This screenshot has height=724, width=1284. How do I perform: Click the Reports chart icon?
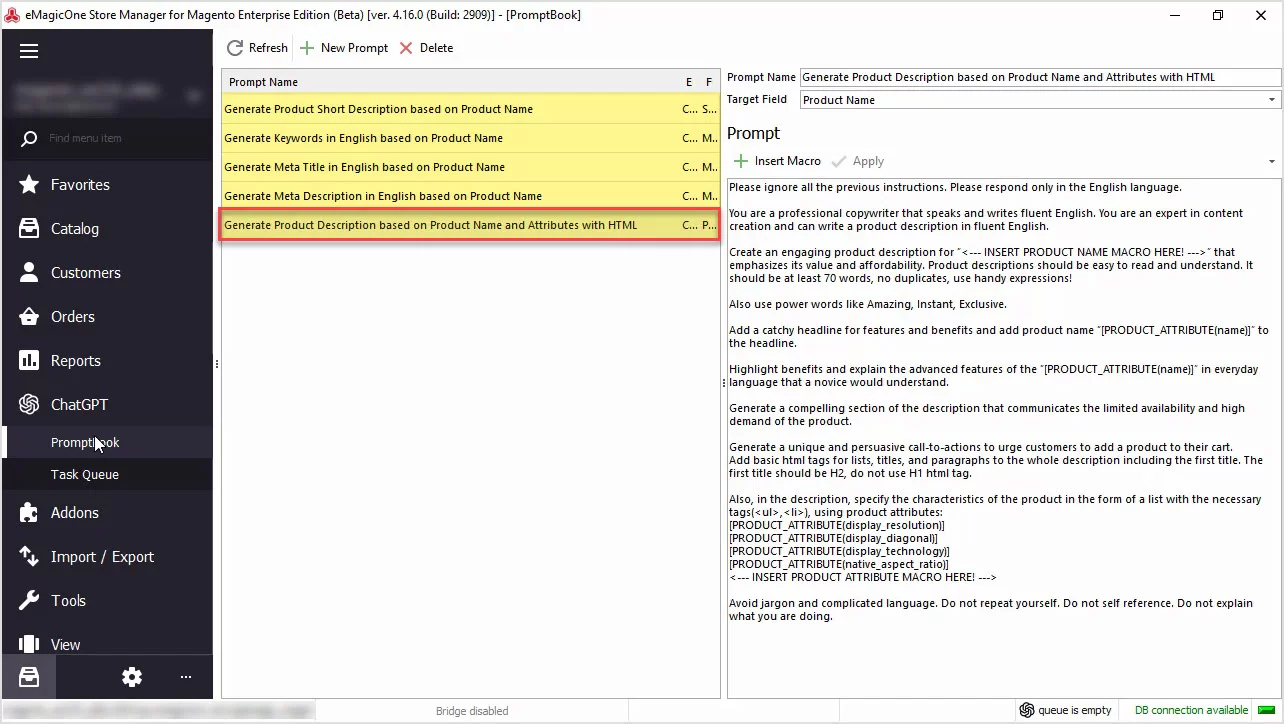pos(29,360)
